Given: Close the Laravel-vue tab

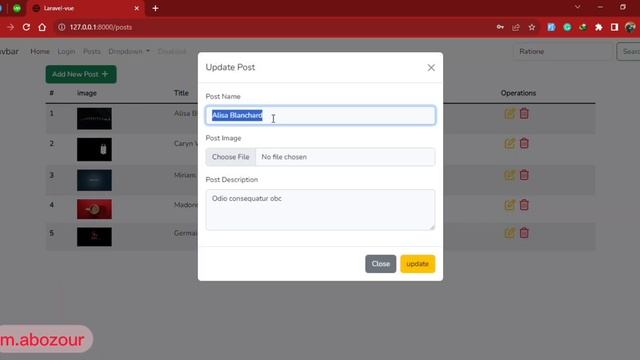Looking at the screenshot, I should [137, 8].
